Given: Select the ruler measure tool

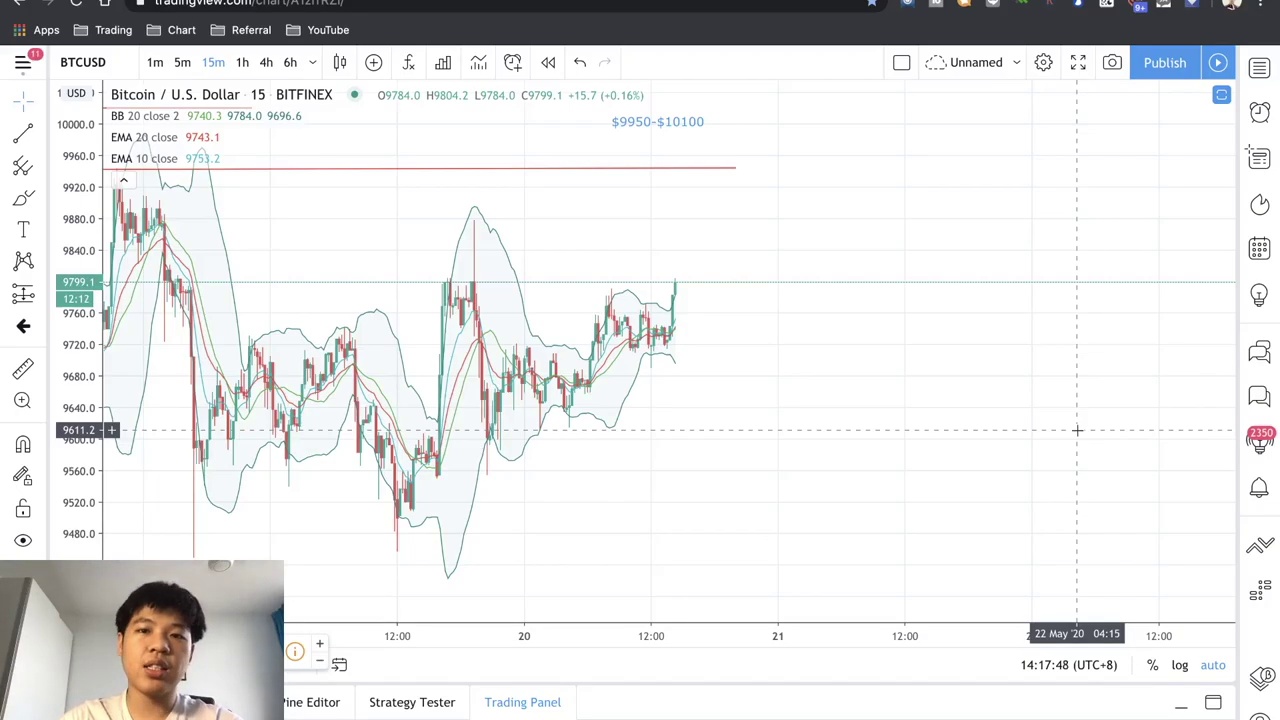Looking at the screenshot, I should tap(23, 369).
